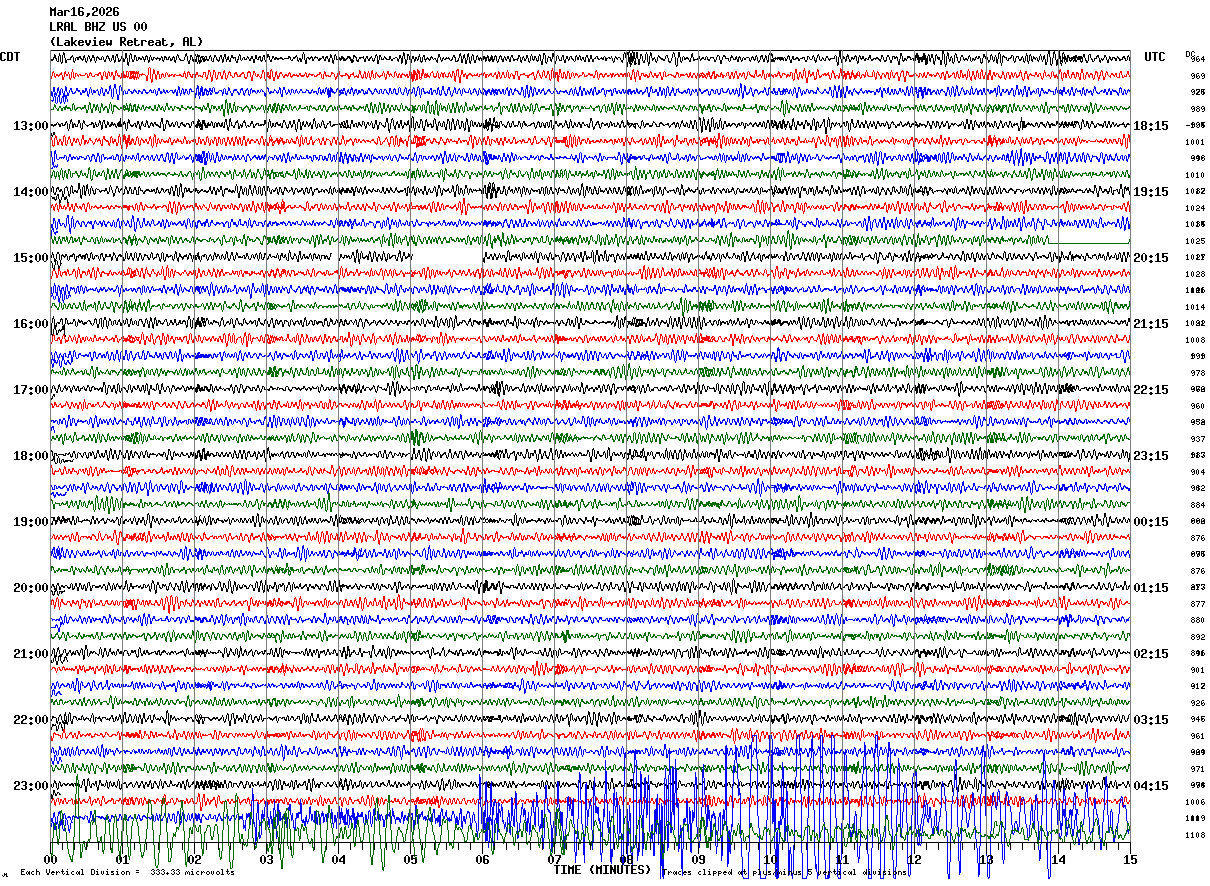Click the DC offset value 961
The width and height of the screenshot is (1210, 886).
point(1197,736)
